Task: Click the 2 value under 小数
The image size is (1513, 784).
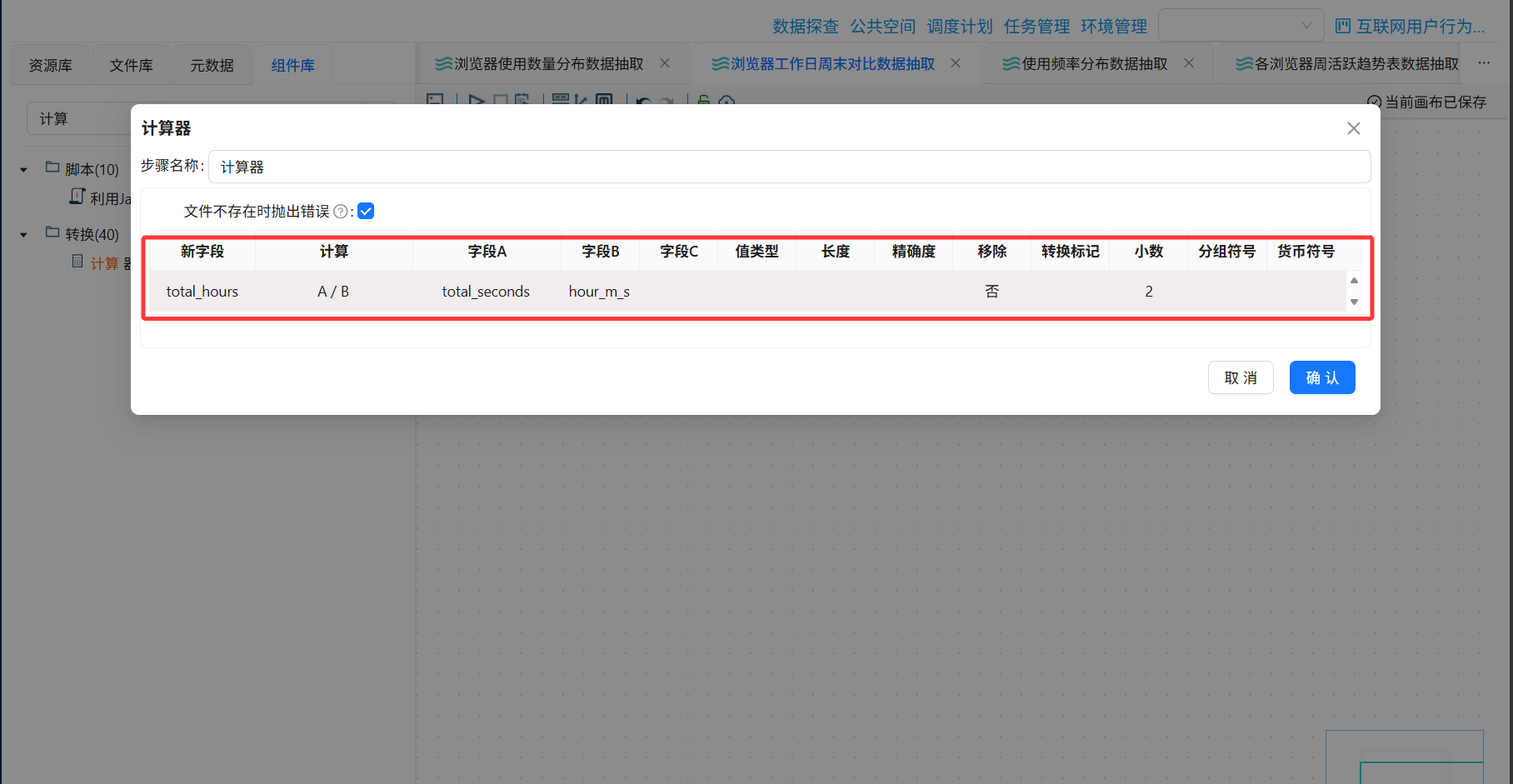Action: click(1149, 292)
